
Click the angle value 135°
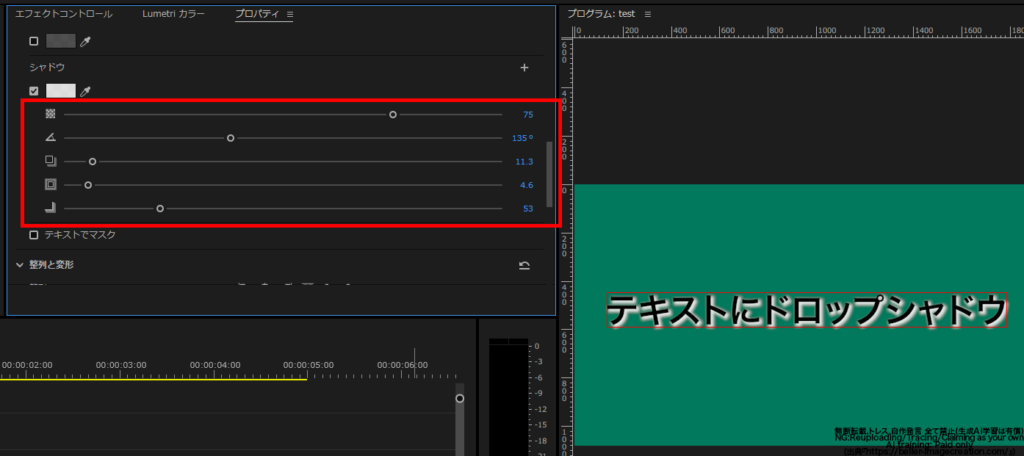tap(522, 138)
